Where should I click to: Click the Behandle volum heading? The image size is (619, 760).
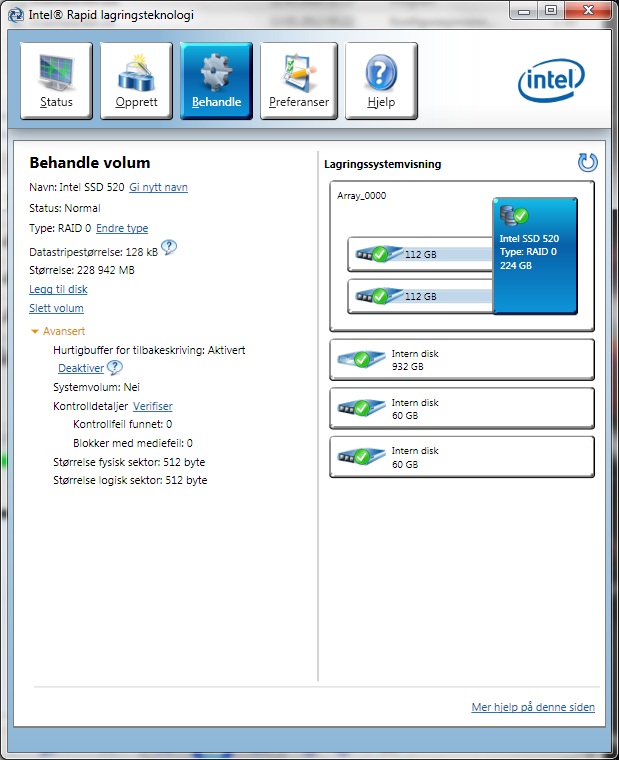click(90, 163)
